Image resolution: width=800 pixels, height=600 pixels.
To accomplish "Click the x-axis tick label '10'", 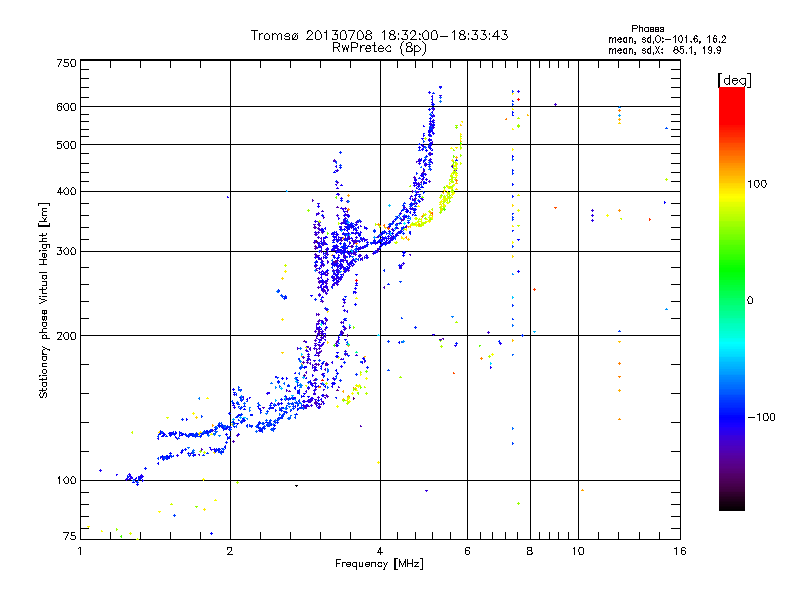I will point(578,551).
